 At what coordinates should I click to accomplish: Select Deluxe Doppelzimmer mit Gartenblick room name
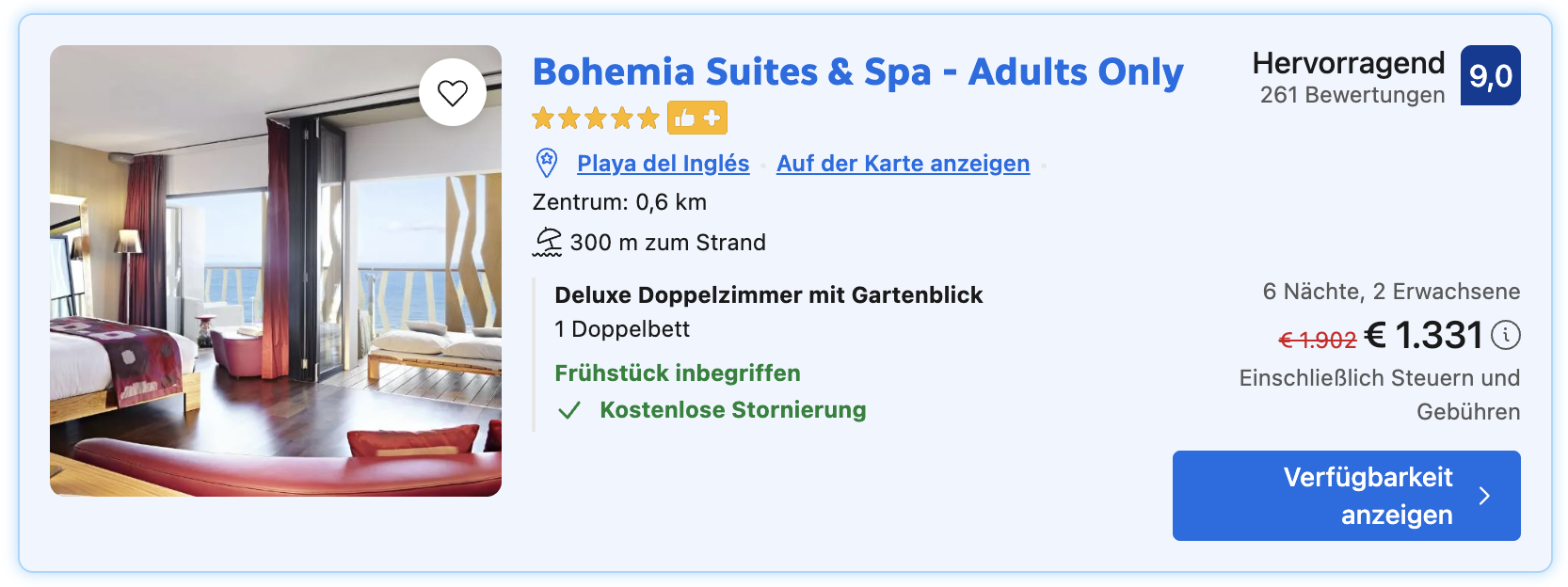768,295
